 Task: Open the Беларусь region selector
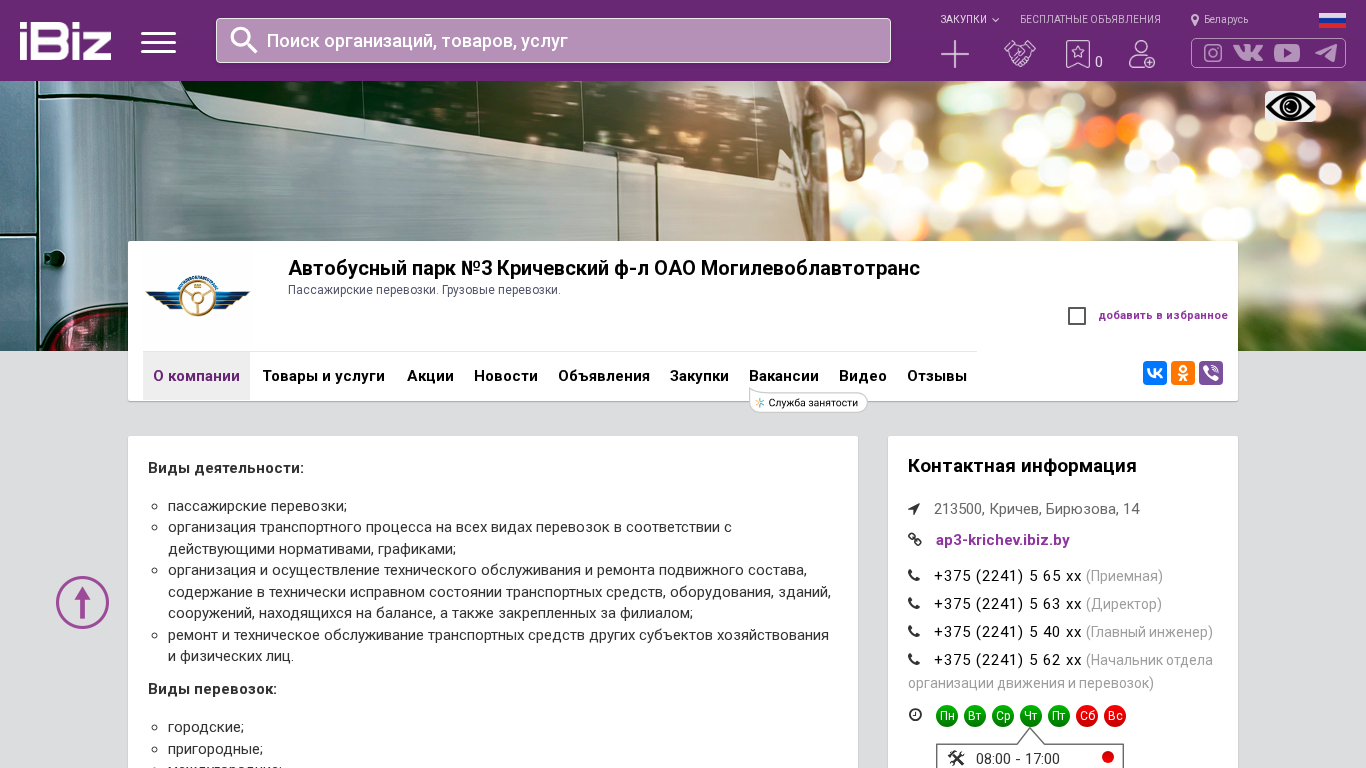click(x=1219, y=20)
